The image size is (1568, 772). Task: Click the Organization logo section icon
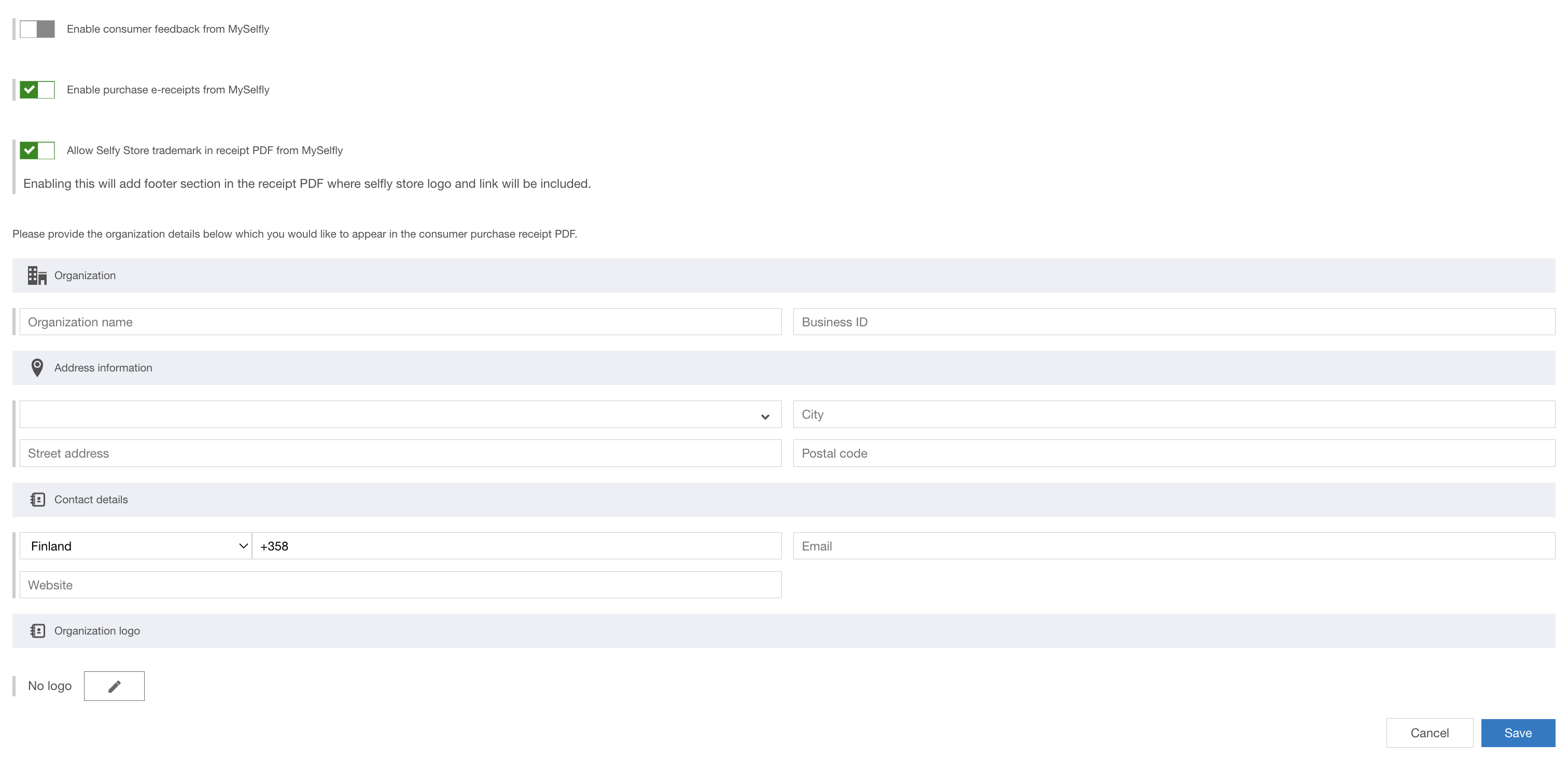[38, 631]
